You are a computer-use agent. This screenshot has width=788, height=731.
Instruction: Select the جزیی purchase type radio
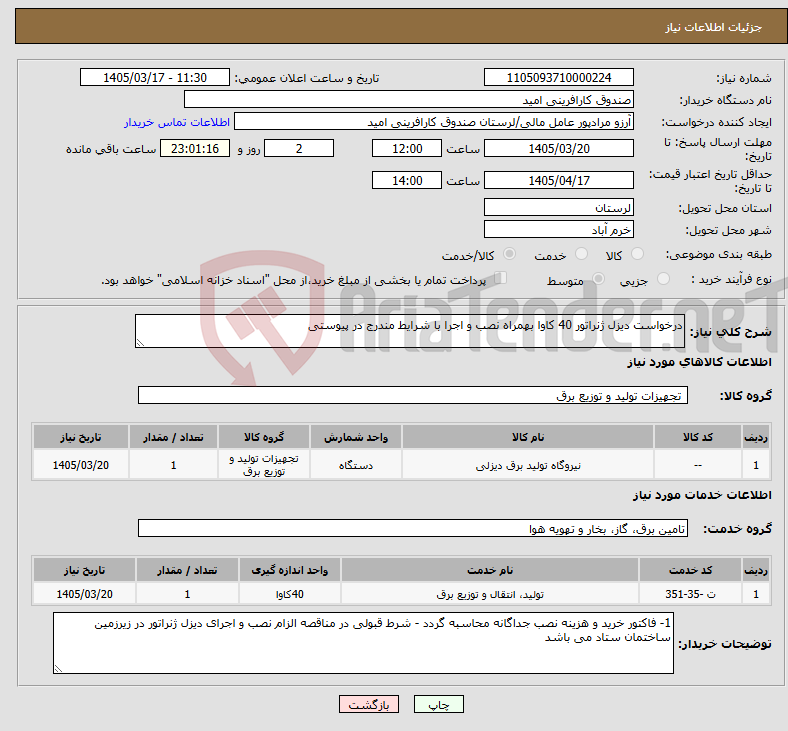click(x=663, y=278)
